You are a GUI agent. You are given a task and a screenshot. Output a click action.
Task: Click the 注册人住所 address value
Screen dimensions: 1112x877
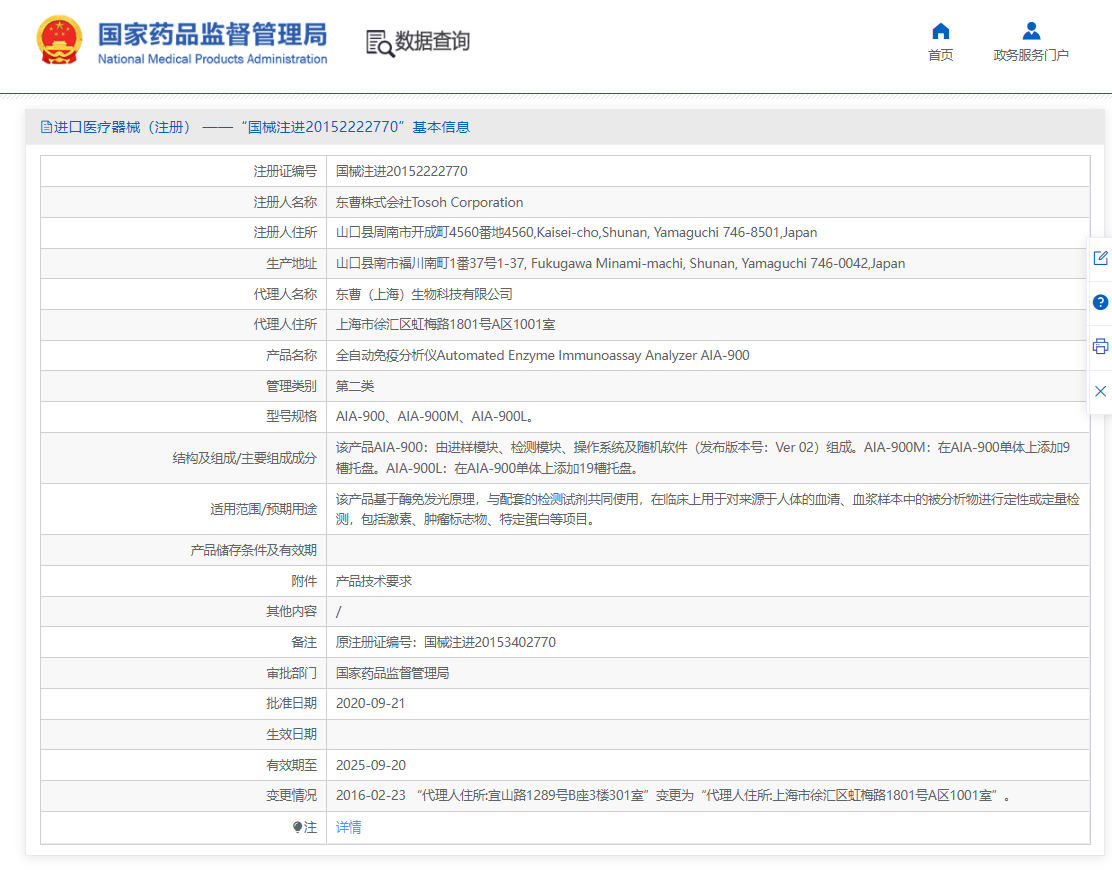(x=576, y=233)
